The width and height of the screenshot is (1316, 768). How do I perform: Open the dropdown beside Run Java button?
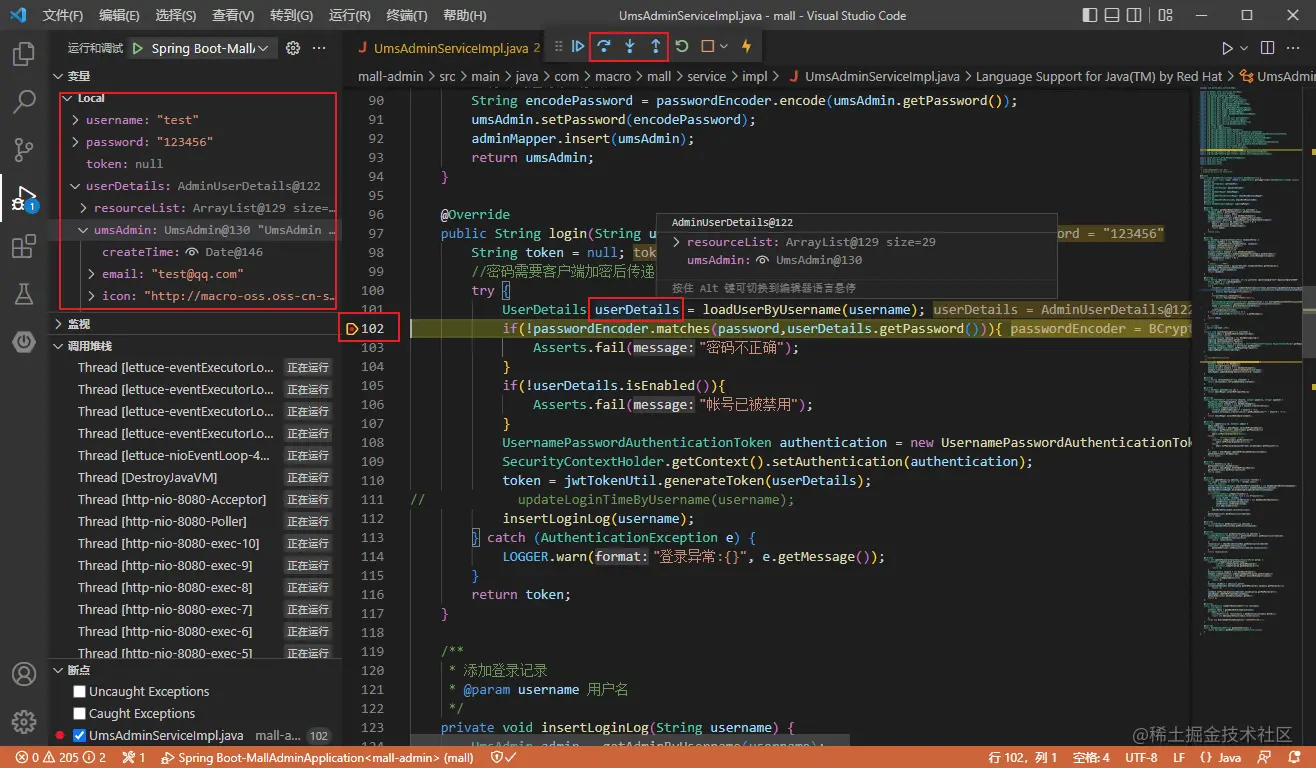pyautogui.click(x=1244, y=48)
